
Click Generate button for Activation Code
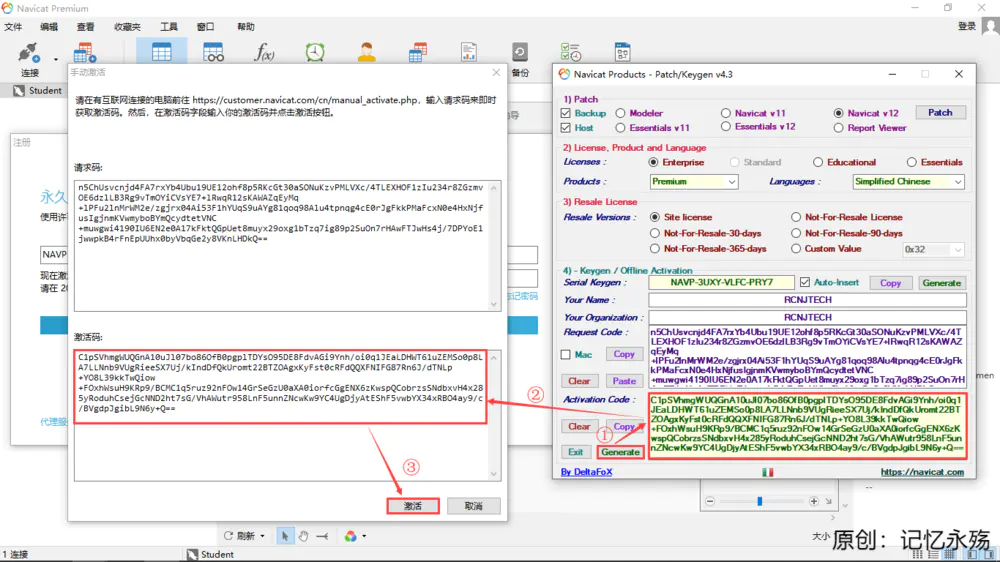click(x=620, y=452)
